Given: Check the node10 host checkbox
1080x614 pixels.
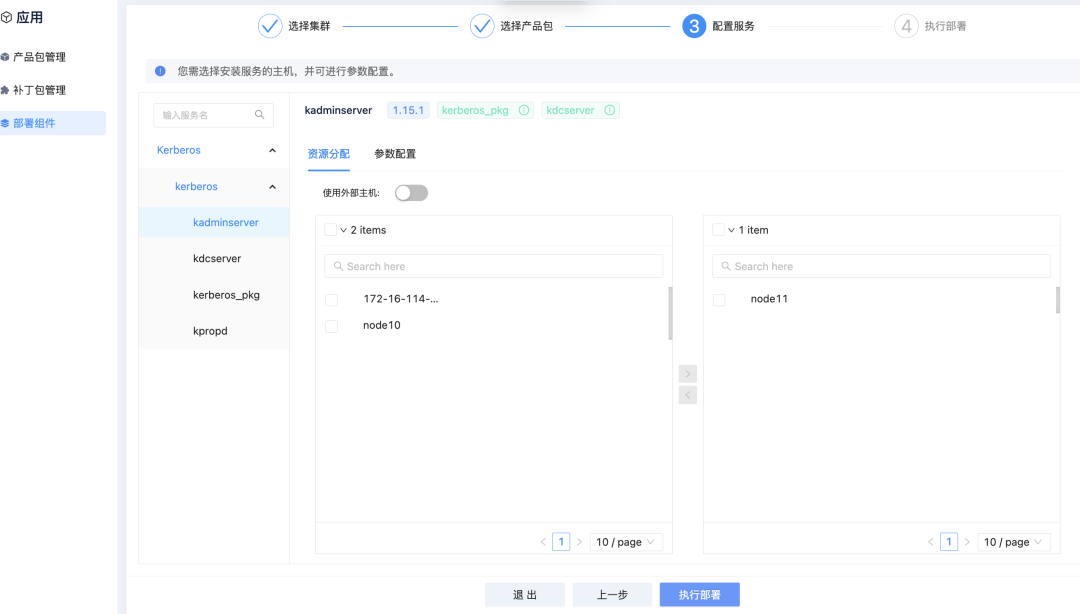Looking at the screenshot, I should pyautogui.click(x=331, y=325).
